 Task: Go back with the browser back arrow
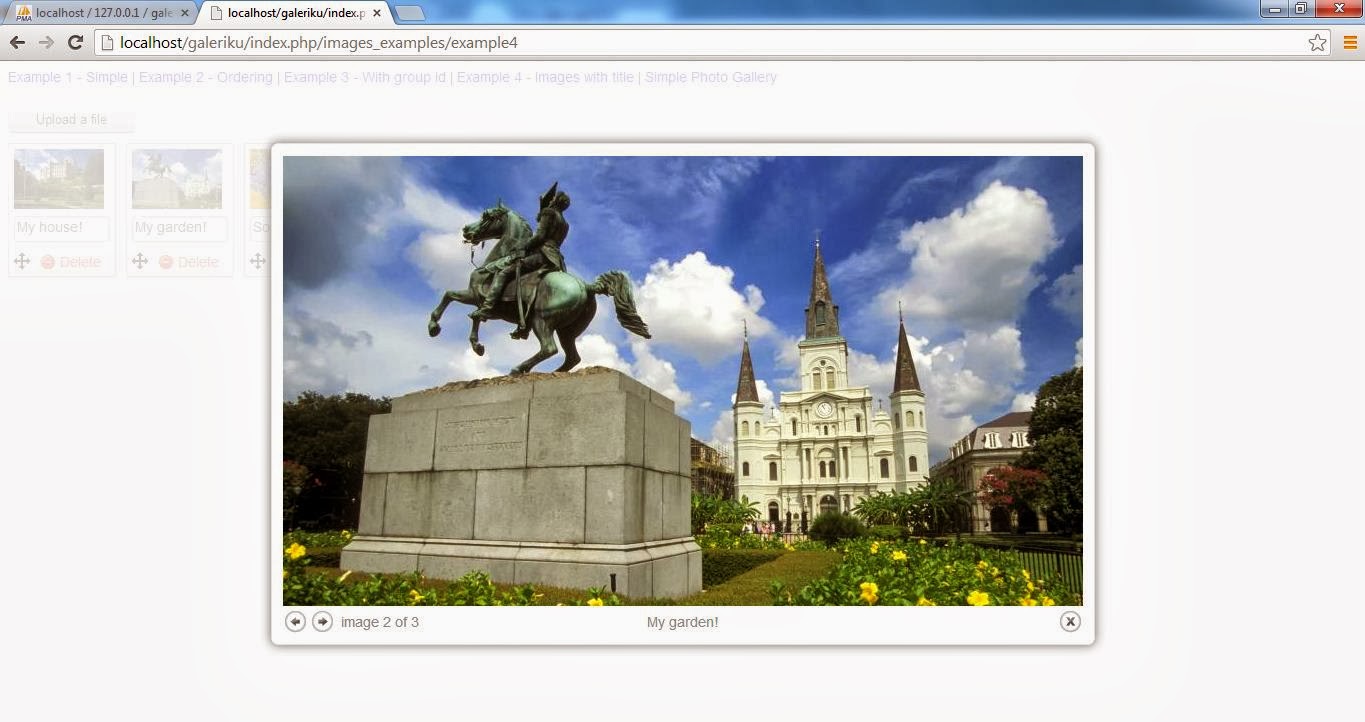coord(17,42)
